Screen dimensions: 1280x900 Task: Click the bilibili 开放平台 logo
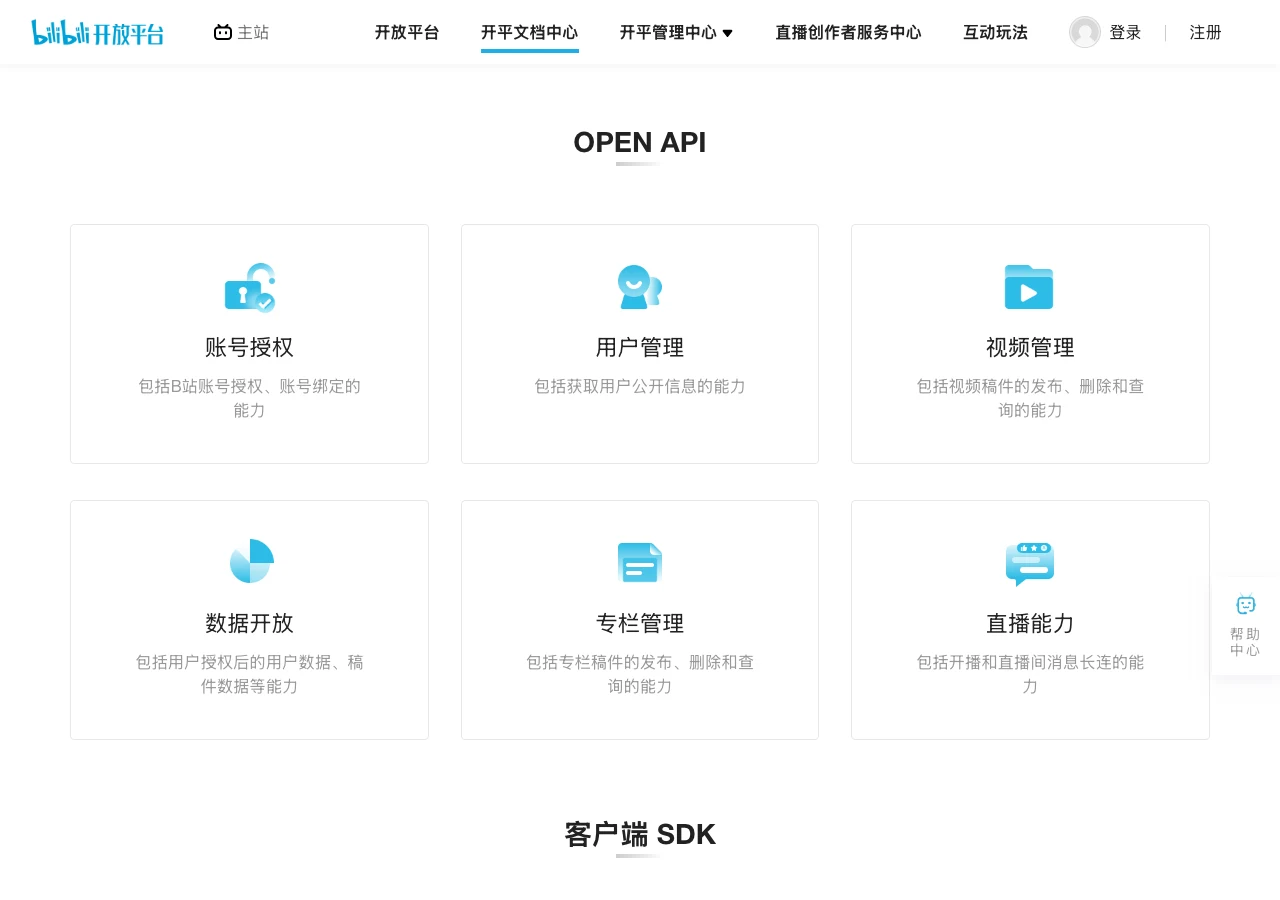click(x=98, y=33)
